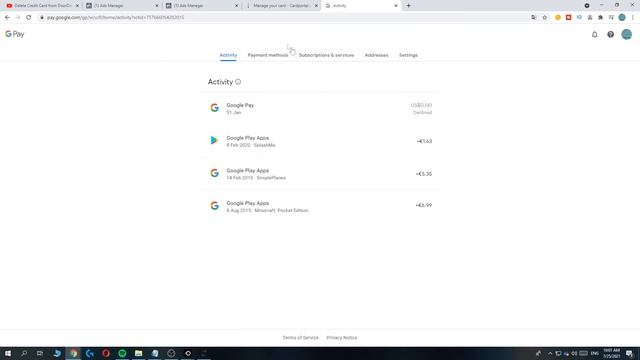
Task: Open a new browser tab with plus
Action: click(x=408, y=6)
